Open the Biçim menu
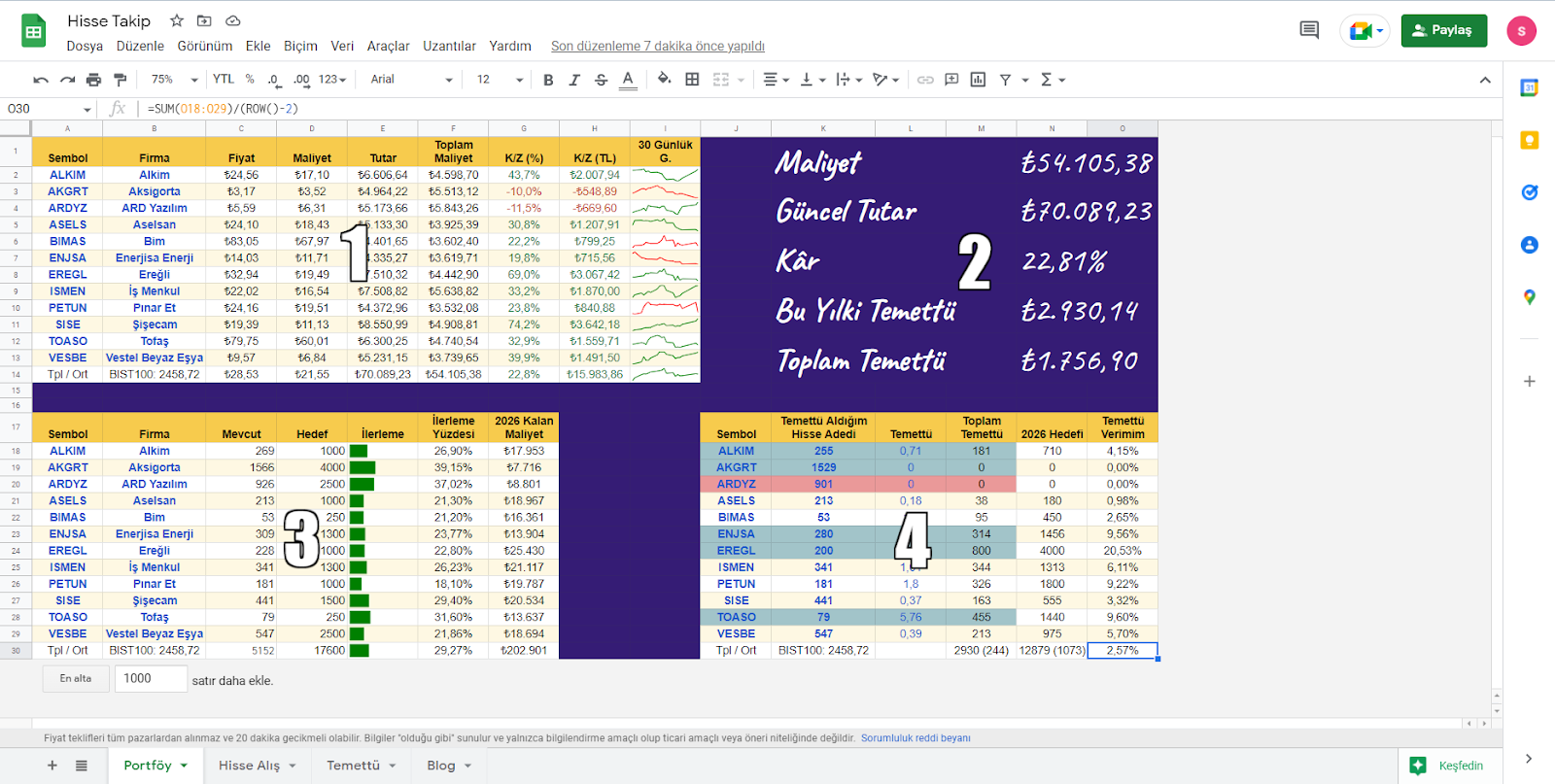This screenshot has height=784, width=1555. tap(300, 46)
